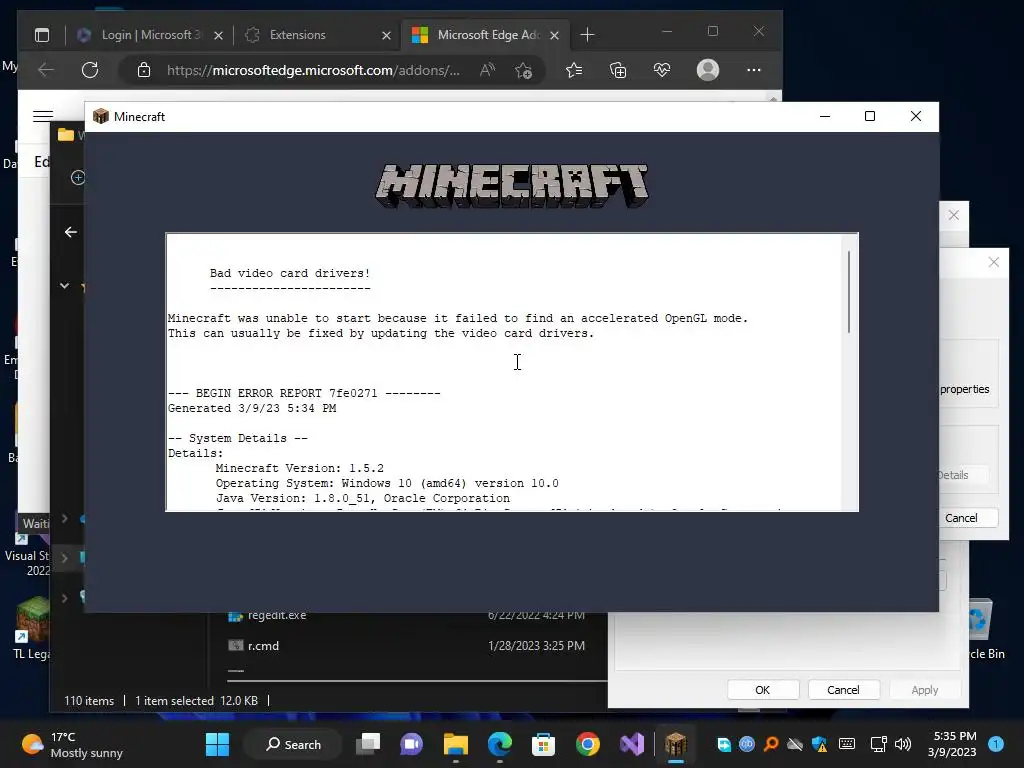Click the 'Operating System: Windows 10' line

click(387, 483)
